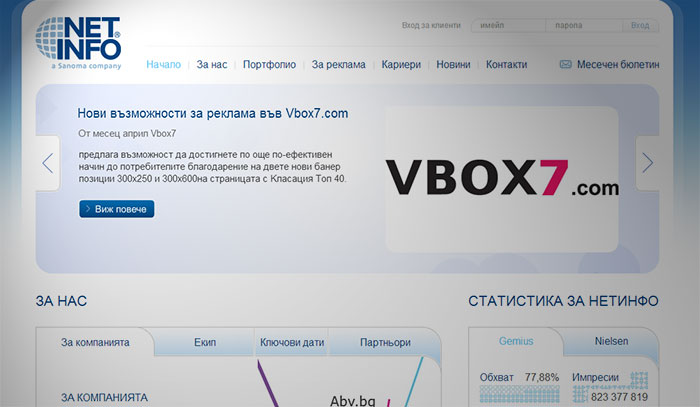Navigate to Портфолио page

coord(269,64)
